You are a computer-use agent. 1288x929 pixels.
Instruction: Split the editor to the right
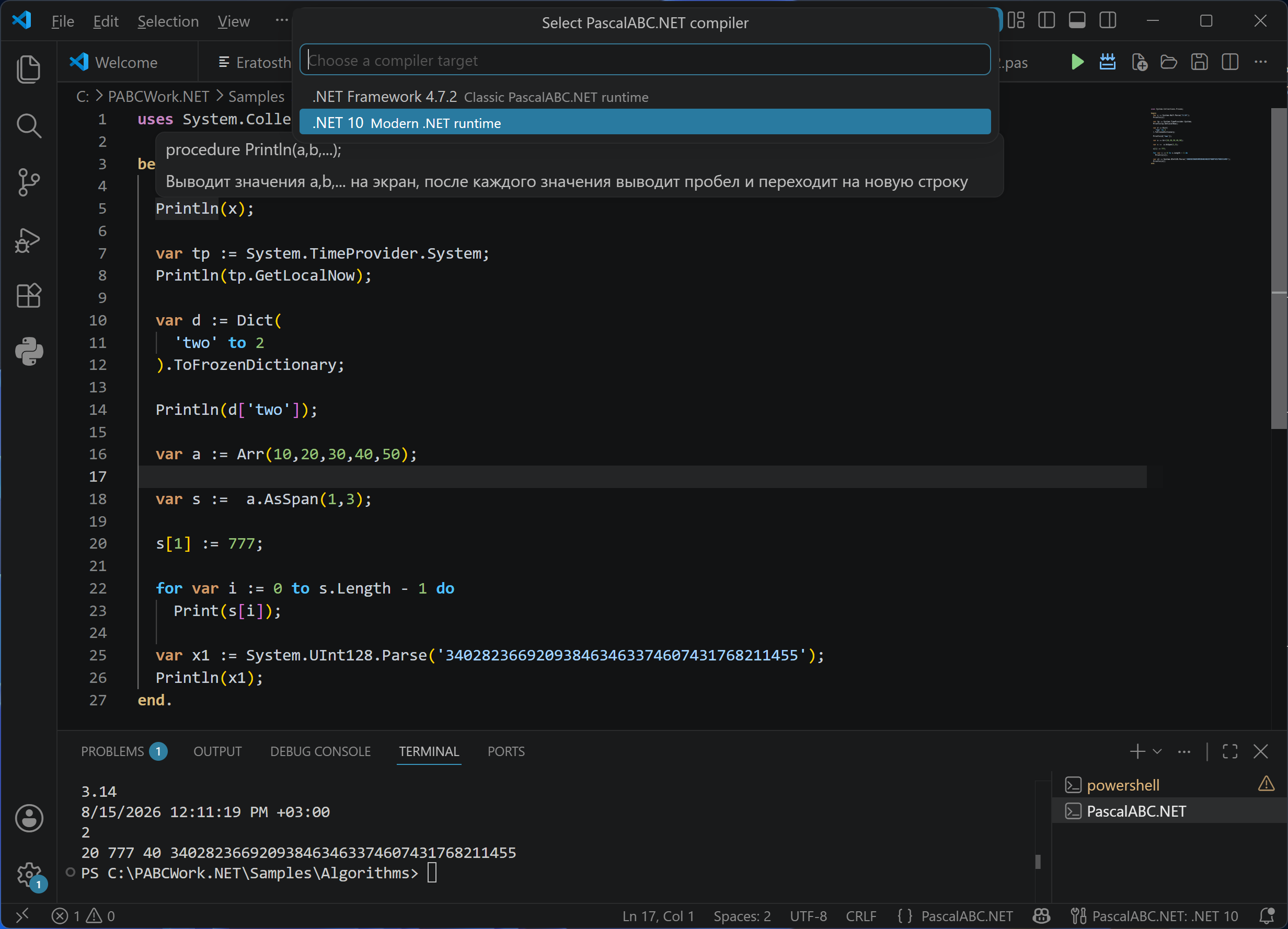tap(1230, 62)
